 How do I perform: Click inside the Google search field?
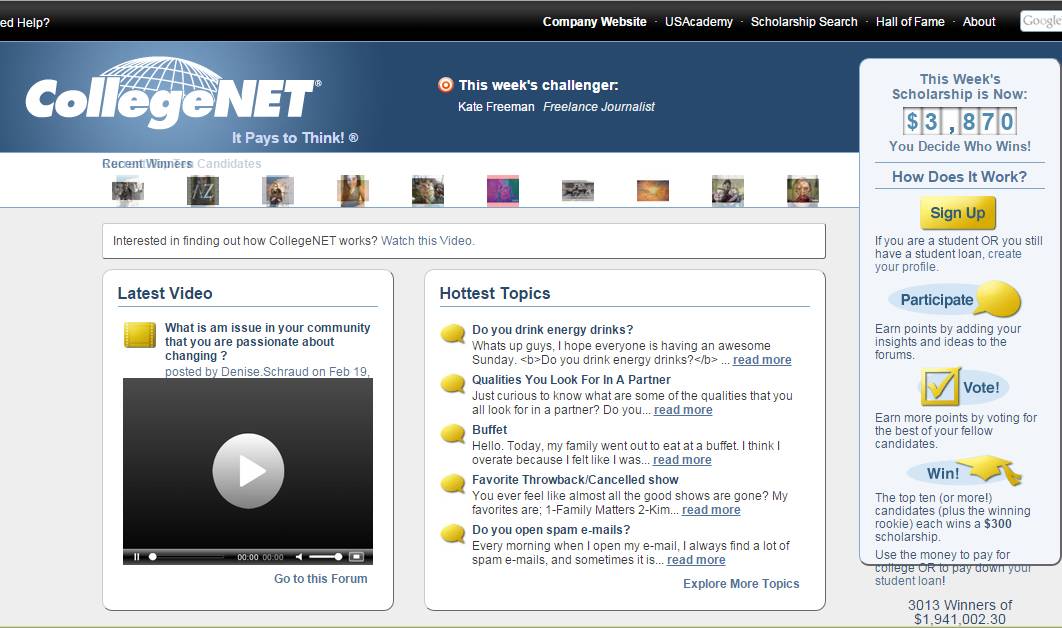coord(1040,22)
